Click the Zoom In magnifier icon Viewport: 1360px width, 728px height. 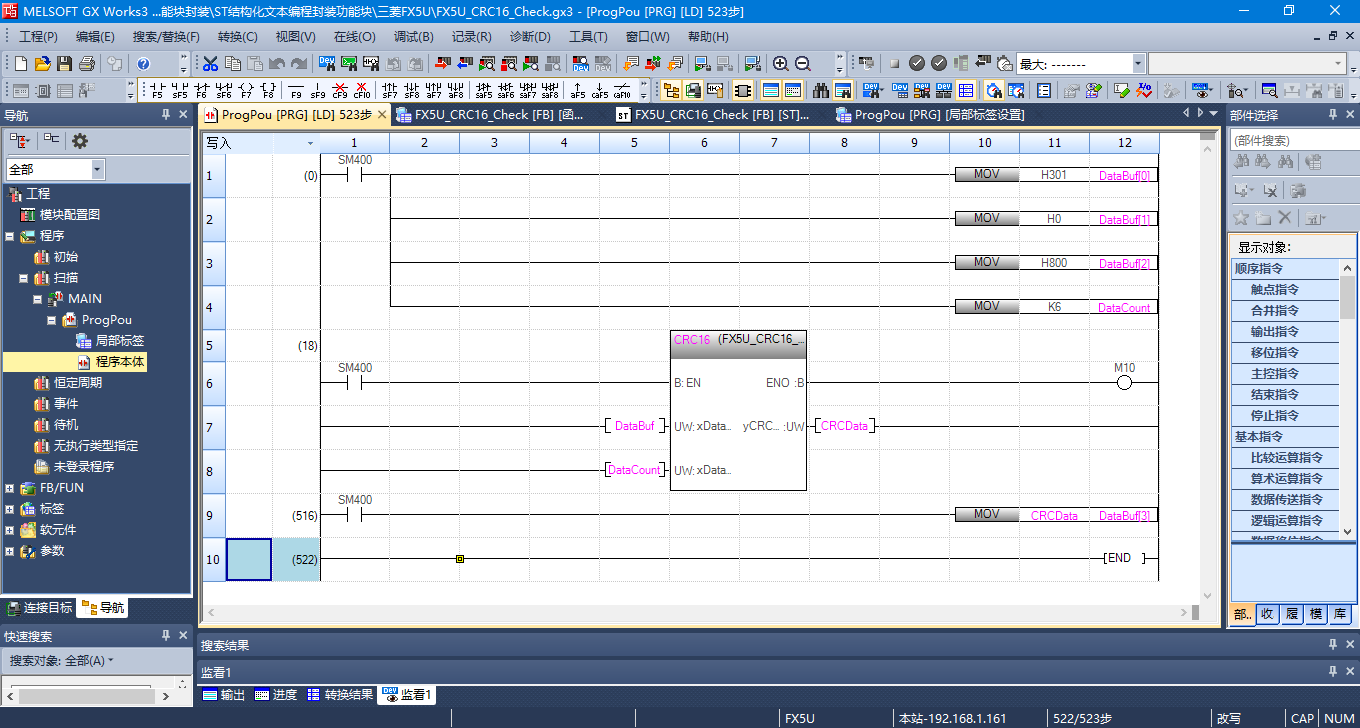[781, 64]
